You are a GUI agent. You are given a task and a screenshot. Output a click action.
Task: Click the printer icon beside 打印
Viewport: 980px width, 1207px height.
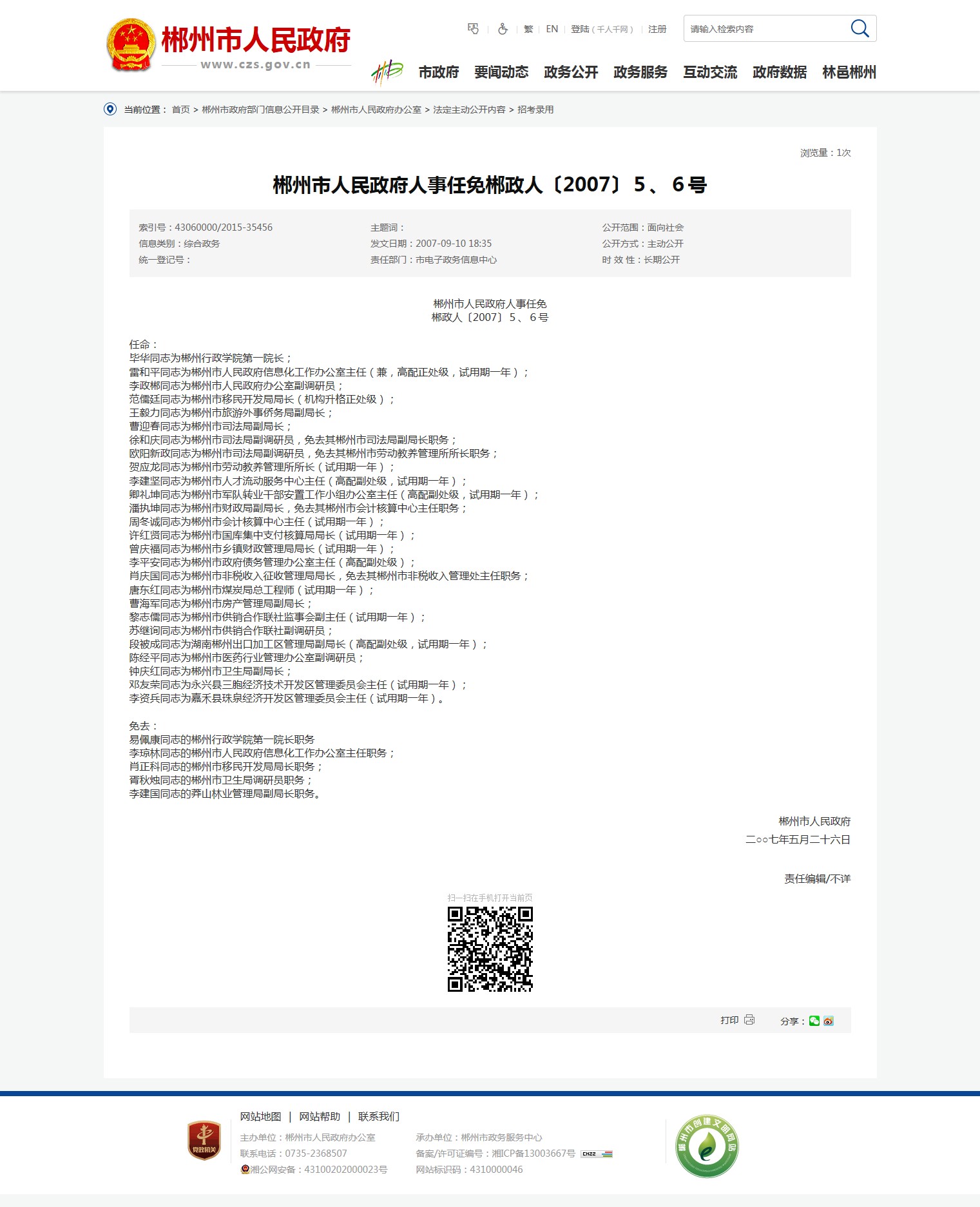click(749, 1019)
